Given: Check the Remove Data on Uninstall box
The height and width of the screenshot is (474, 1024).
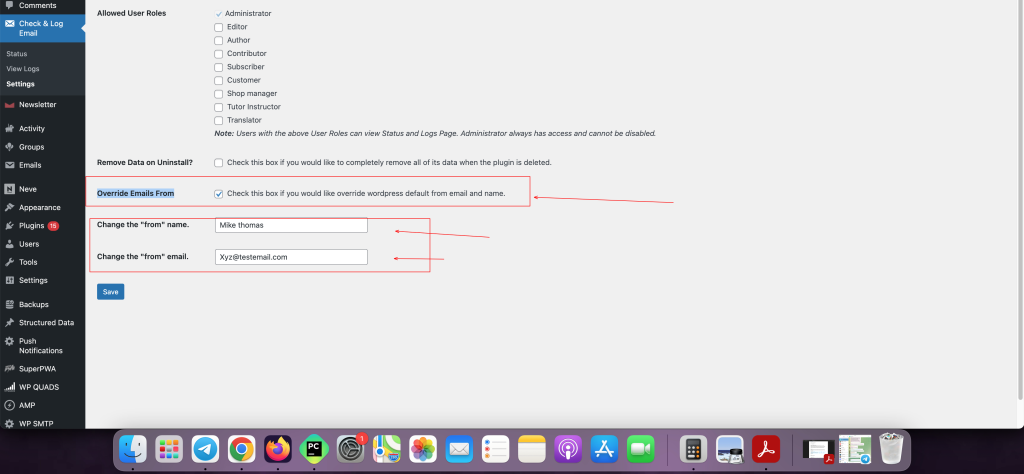Looking at the screenshot, I should click(x=219, y=163).
